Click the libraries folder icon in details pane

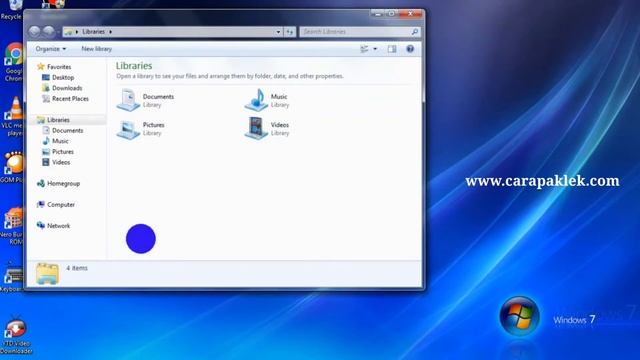47,274
